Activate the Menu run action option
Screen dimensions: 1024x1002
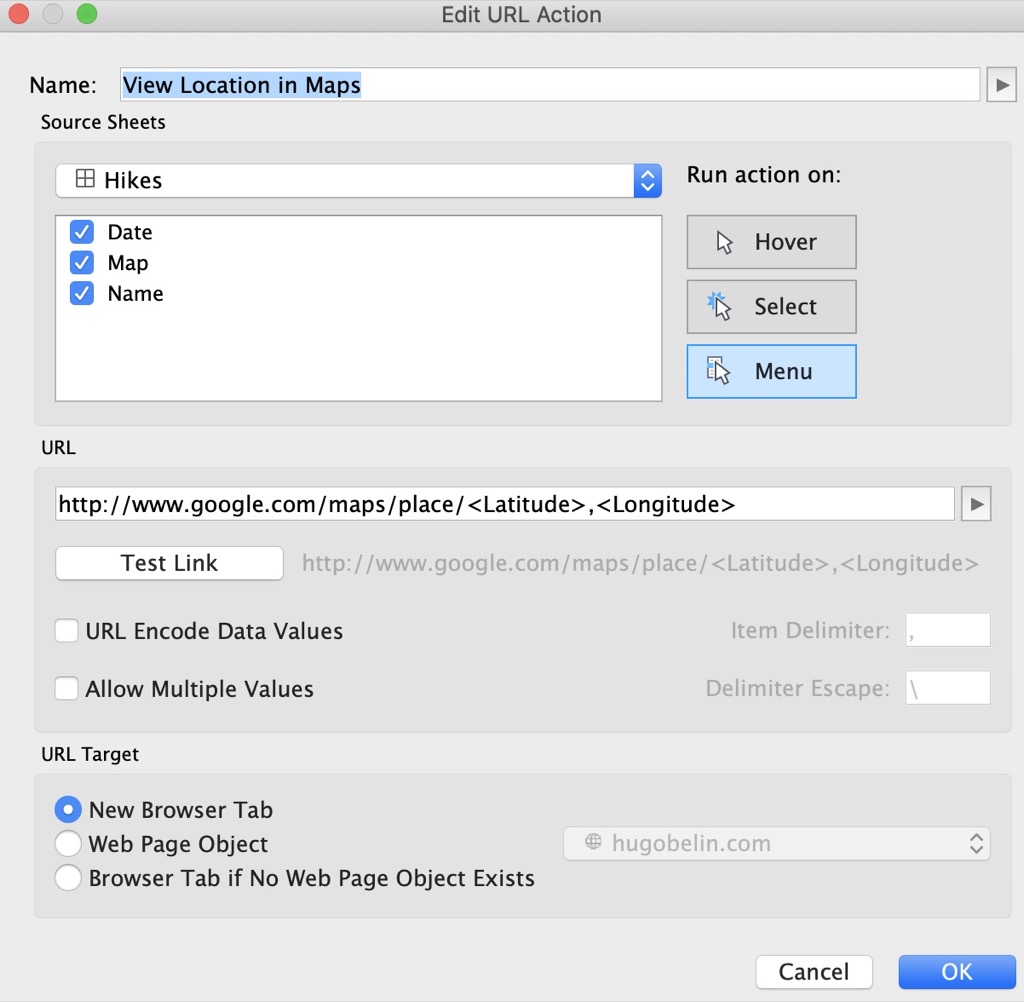770,371
